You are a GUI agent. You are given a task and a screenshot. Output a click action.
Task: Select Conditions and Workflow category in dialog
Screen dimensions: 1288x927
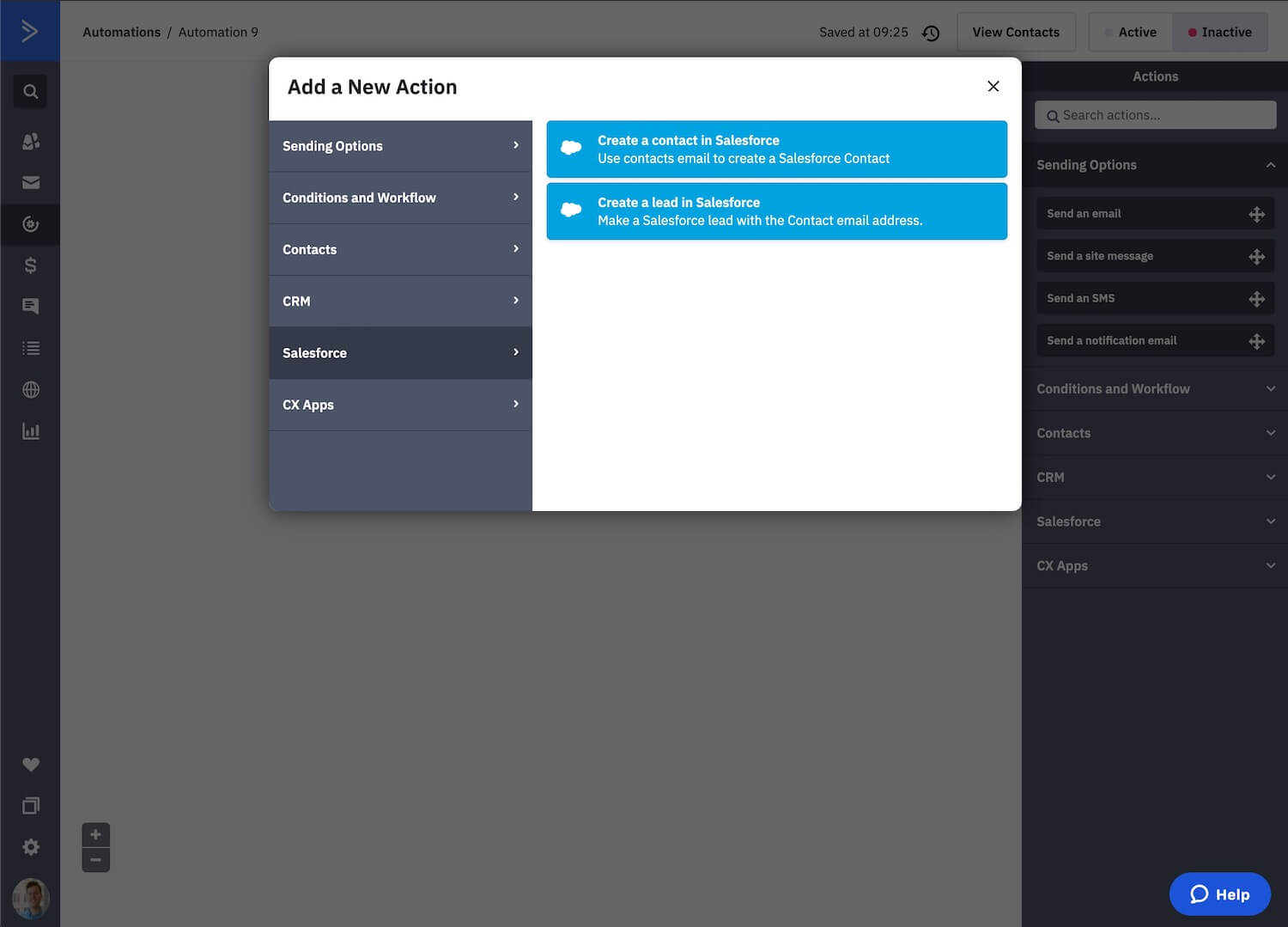point(400,198)
